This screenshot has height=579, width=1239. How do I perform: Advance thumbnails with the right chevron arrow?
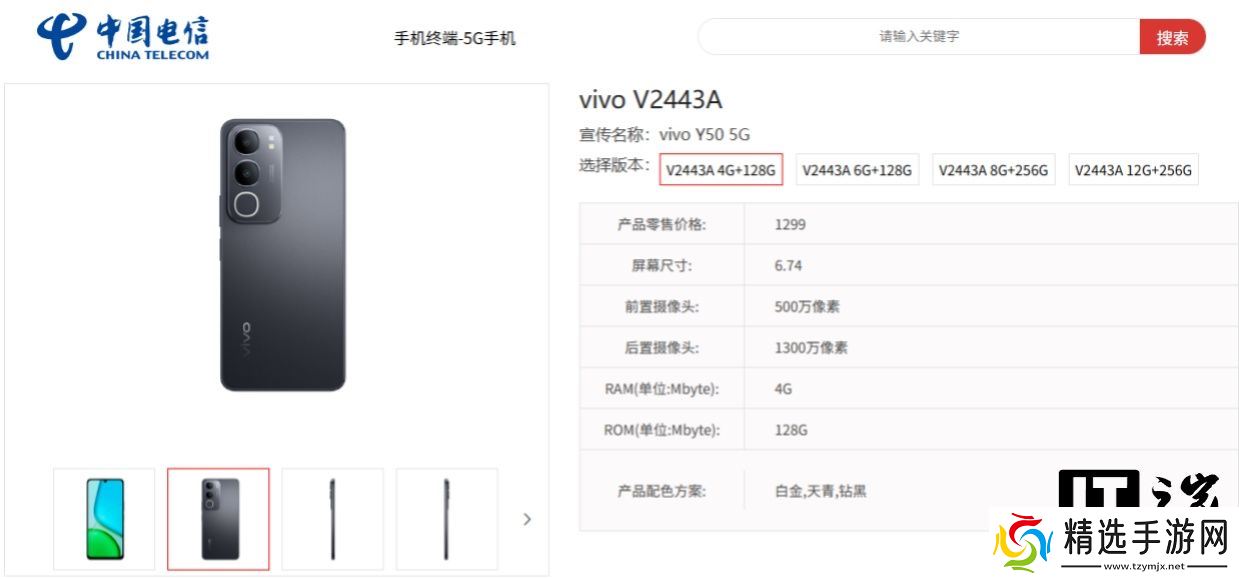pyautogui.click(x=527, y=519)
